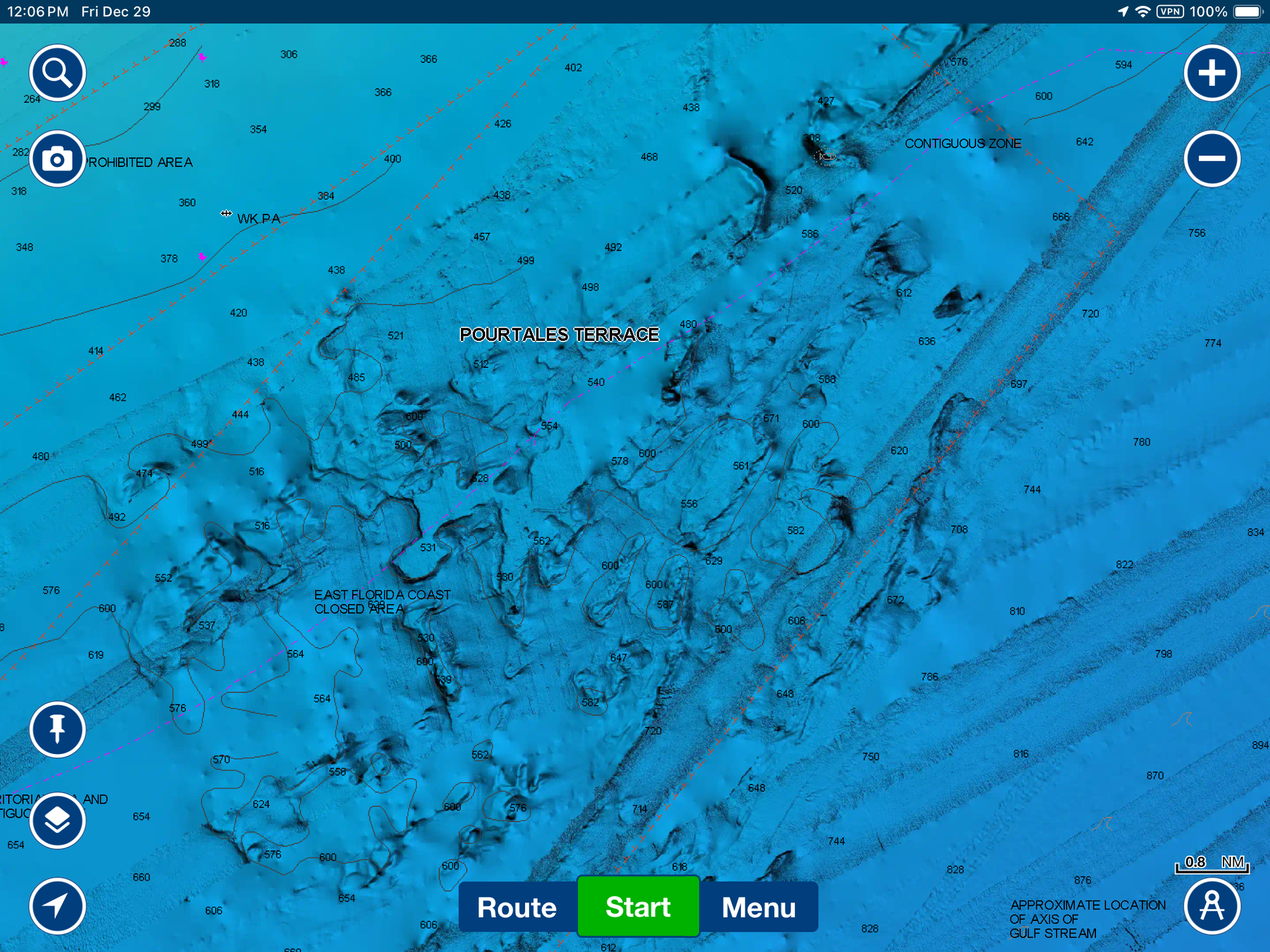Tap the 647 depth sounding
The width and height of the screenshot is (1270, 952).
coord(618,658)
